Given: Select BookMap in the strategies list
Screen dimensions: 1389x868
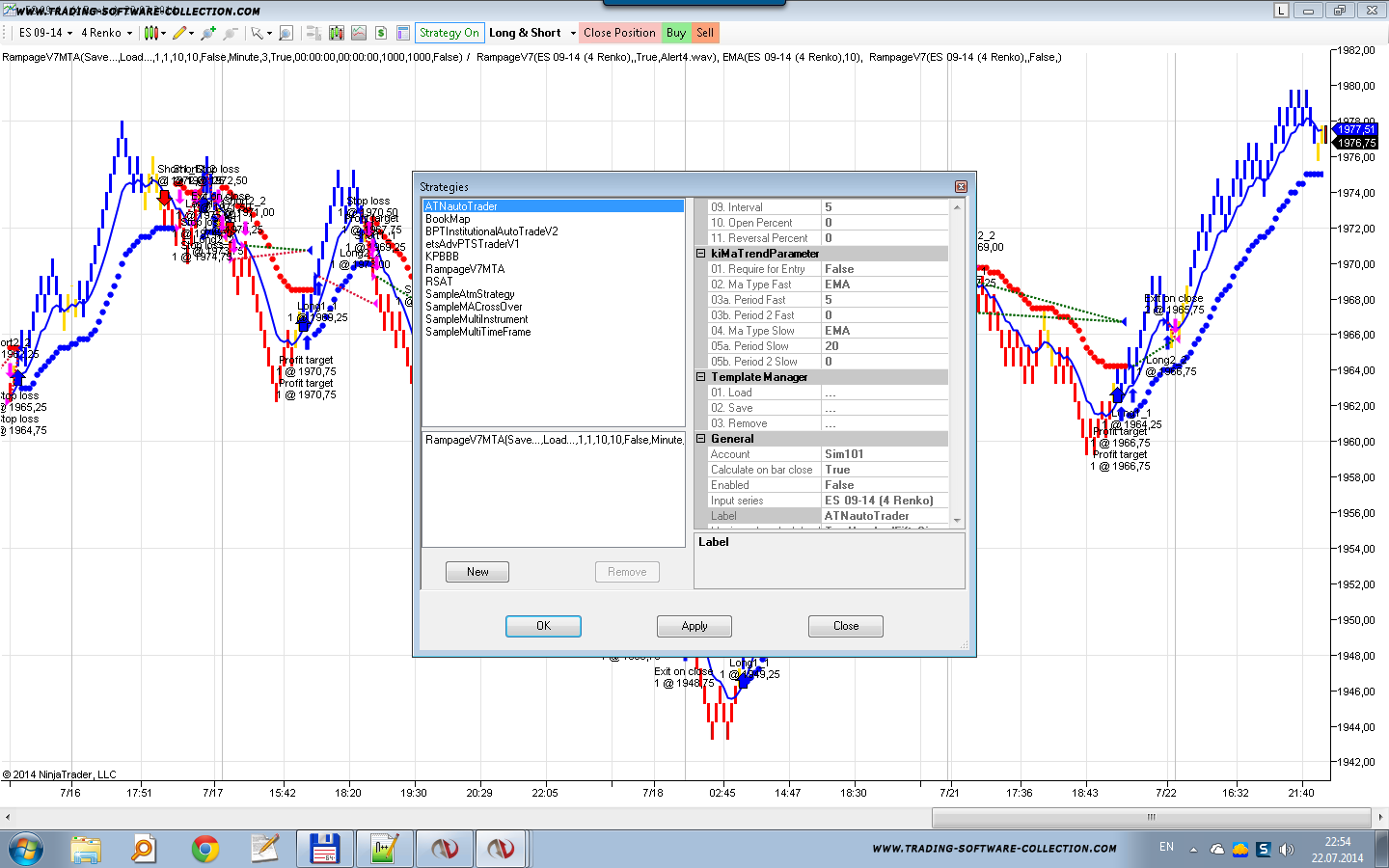Looking at the screenshot, I should point(448,219).
